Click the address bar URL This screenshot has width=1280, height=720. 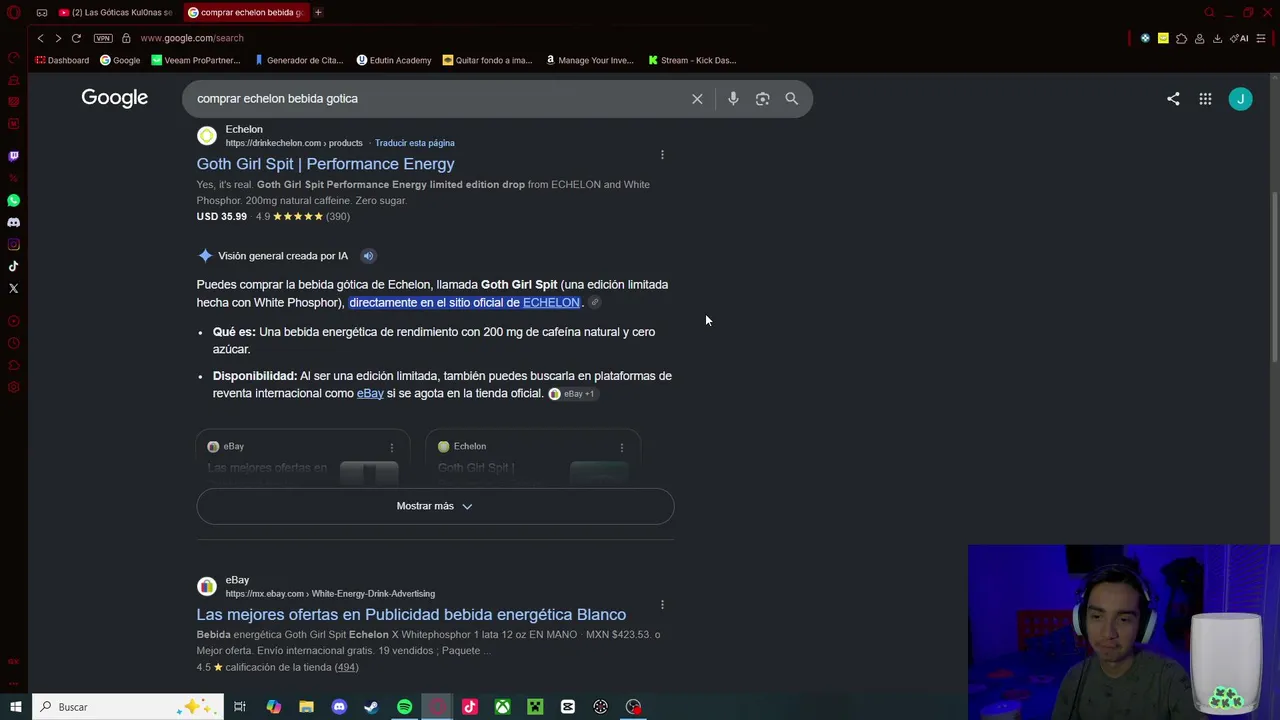tap(192, 38)
